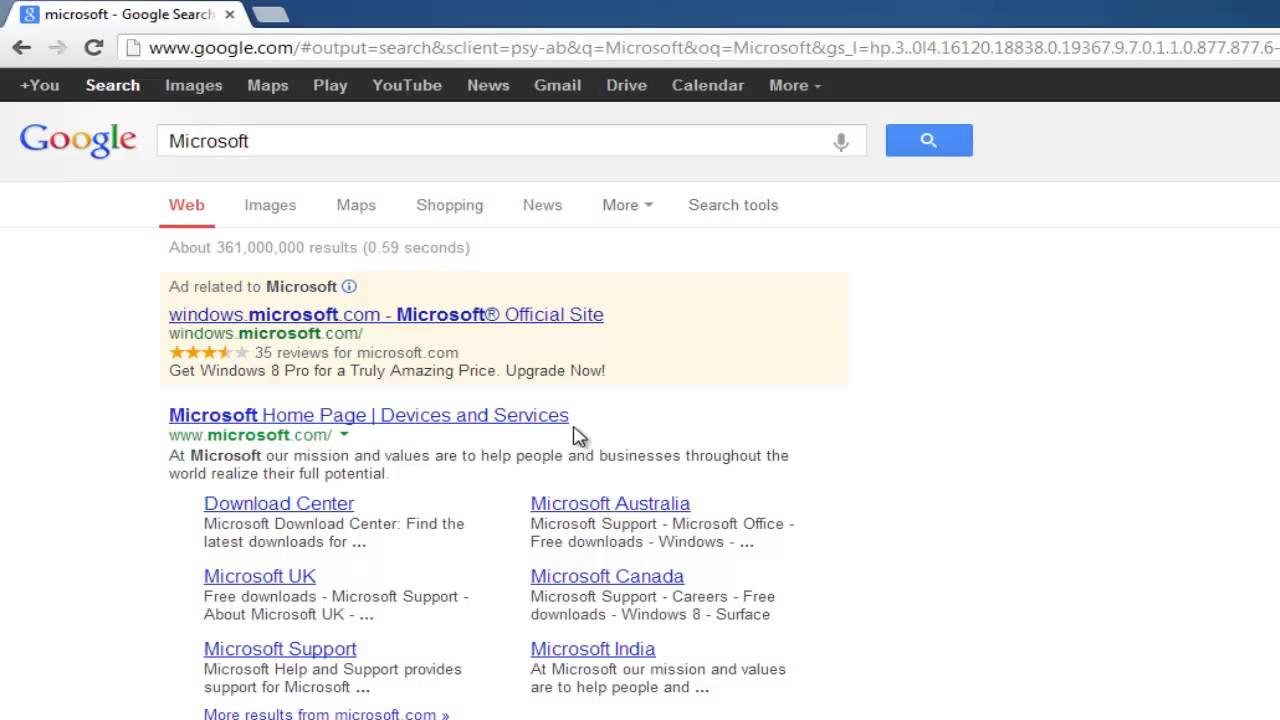Open the Microsoft Support link

tap(280, 649)
